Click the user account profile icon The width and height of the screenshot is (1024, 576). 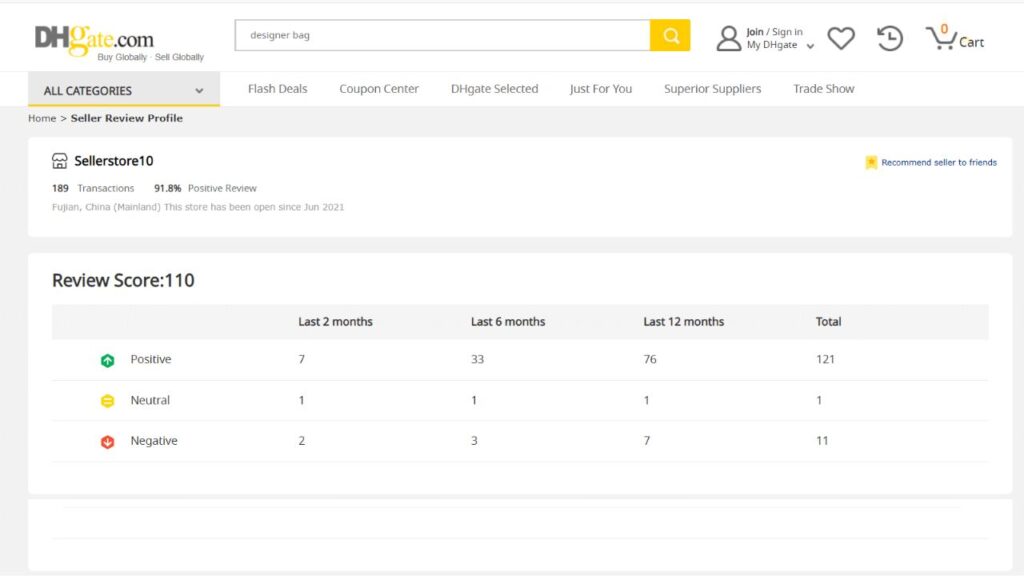point(729,38)
